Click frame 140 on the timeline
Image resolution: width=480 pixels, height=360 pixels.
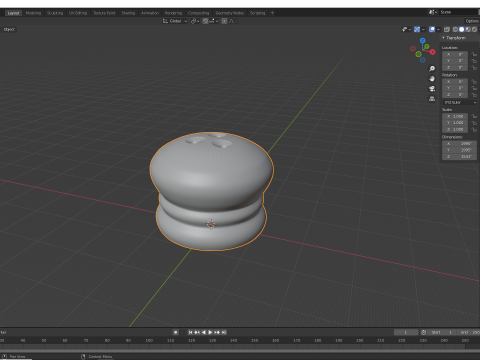233,341
